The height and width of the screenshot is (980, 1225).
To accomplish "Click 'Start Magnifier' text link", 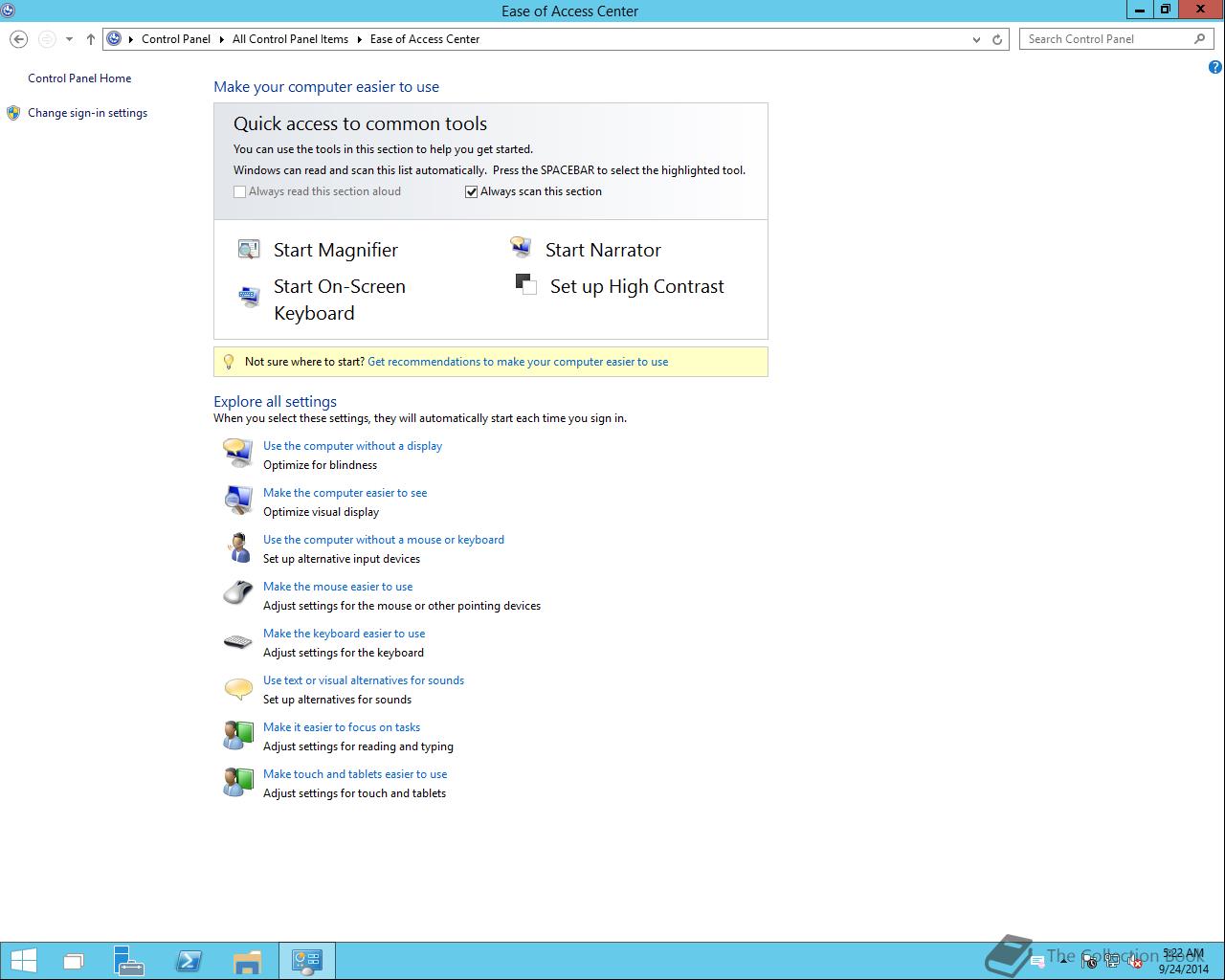I will pyautogui.click(x=336, y=250).
